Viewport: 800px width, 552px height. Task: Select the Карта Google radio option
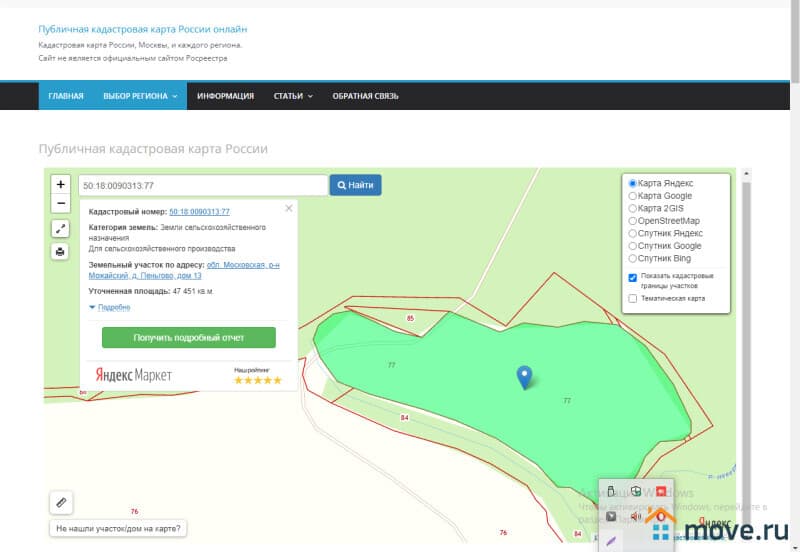(x=632, y=196)
